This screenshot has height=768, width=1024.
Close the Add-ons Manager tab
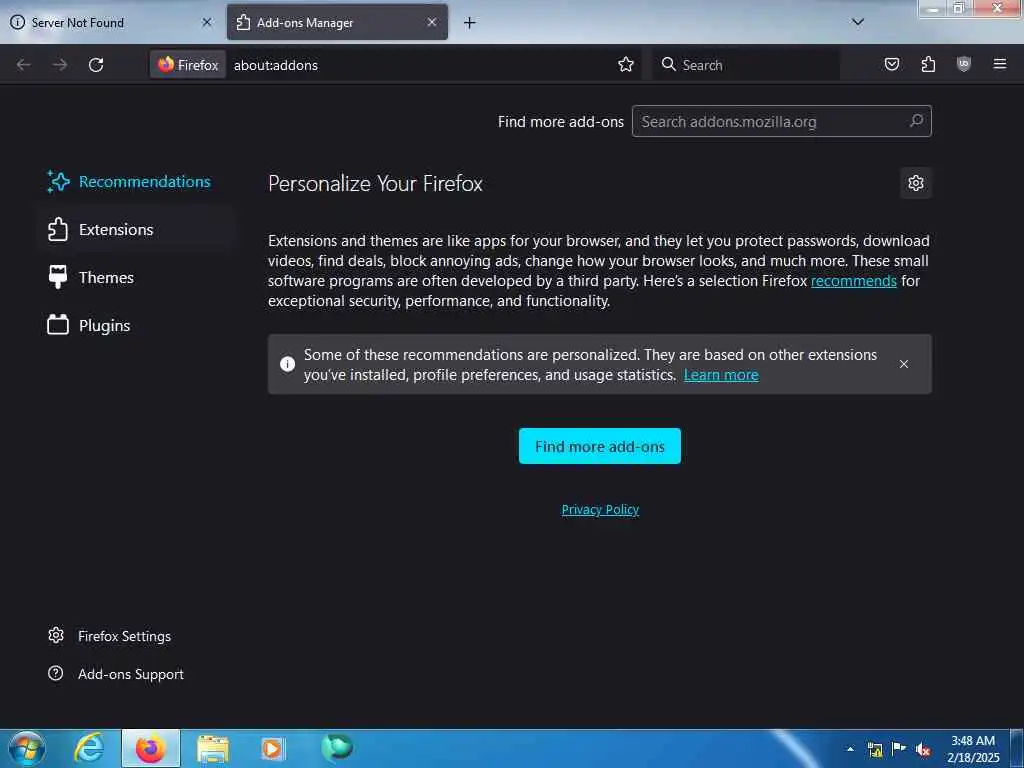[x=432, y=22]
